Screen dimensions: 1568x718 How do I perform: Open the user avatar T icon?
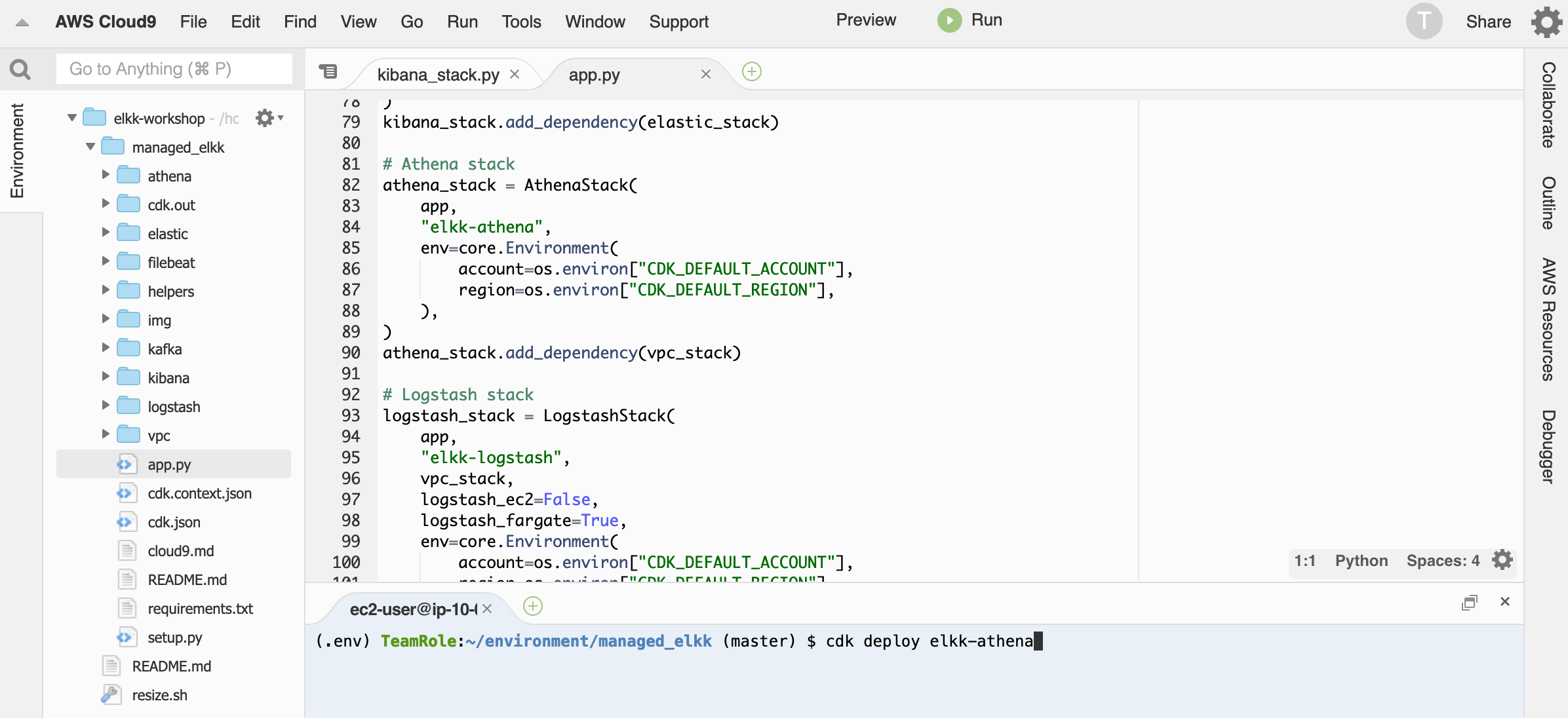click(x=1424, y=21)
